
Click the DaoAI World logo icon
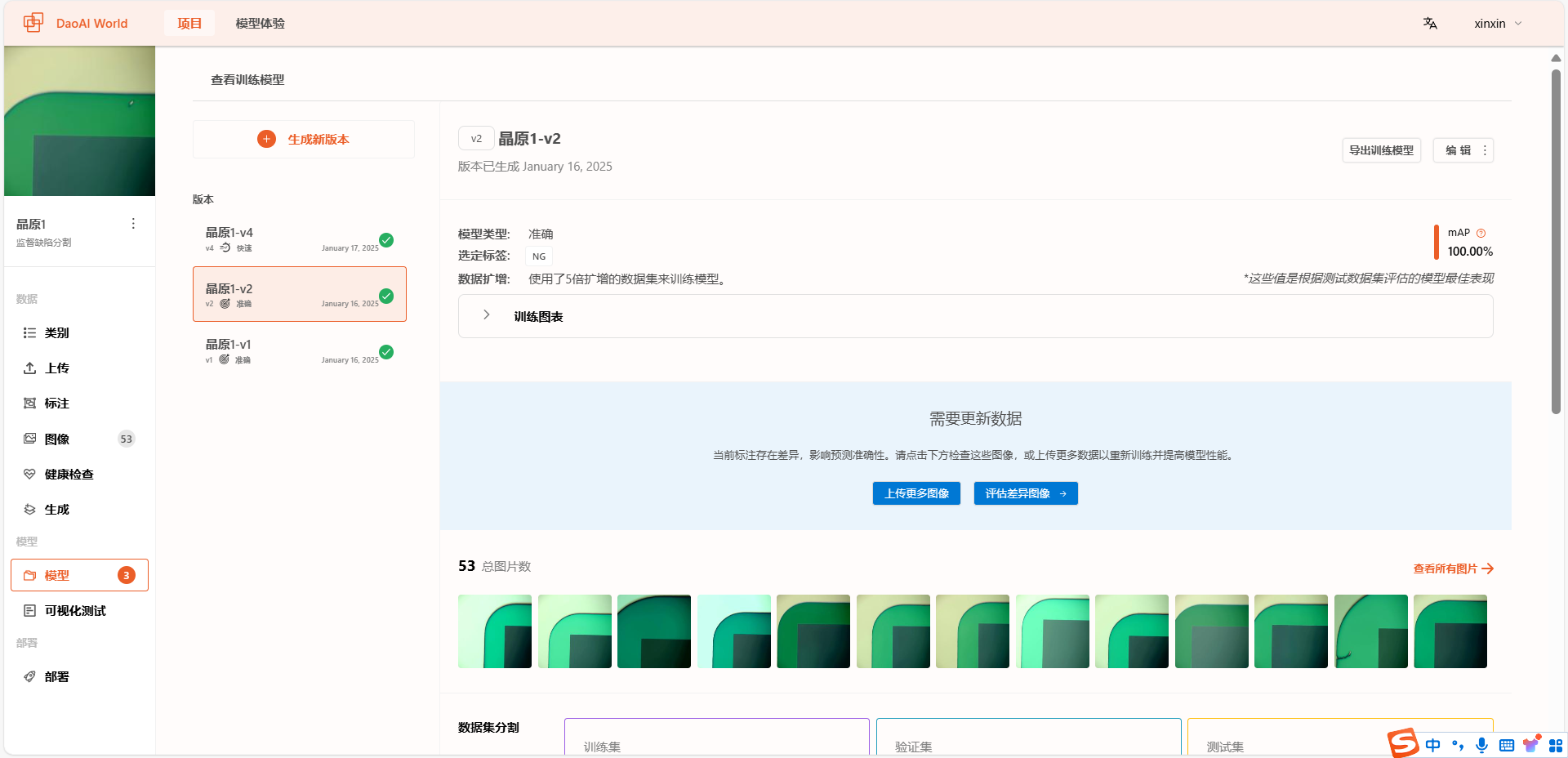(33, 23)
